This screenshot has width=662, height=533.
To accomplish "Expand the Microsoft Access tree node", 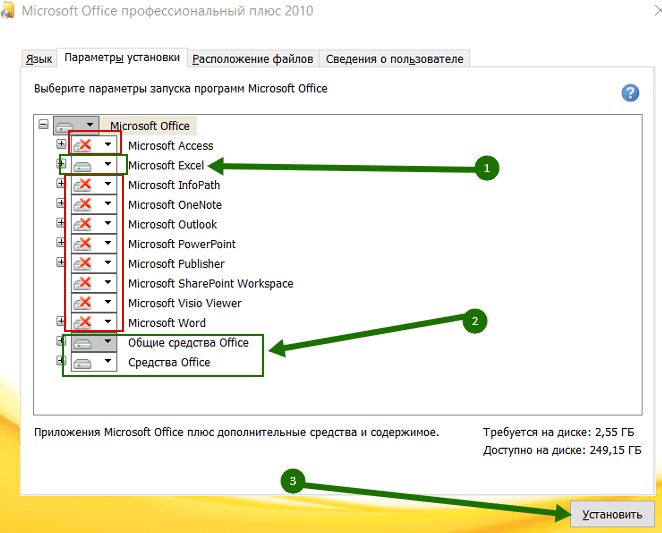I will point(61,144).
